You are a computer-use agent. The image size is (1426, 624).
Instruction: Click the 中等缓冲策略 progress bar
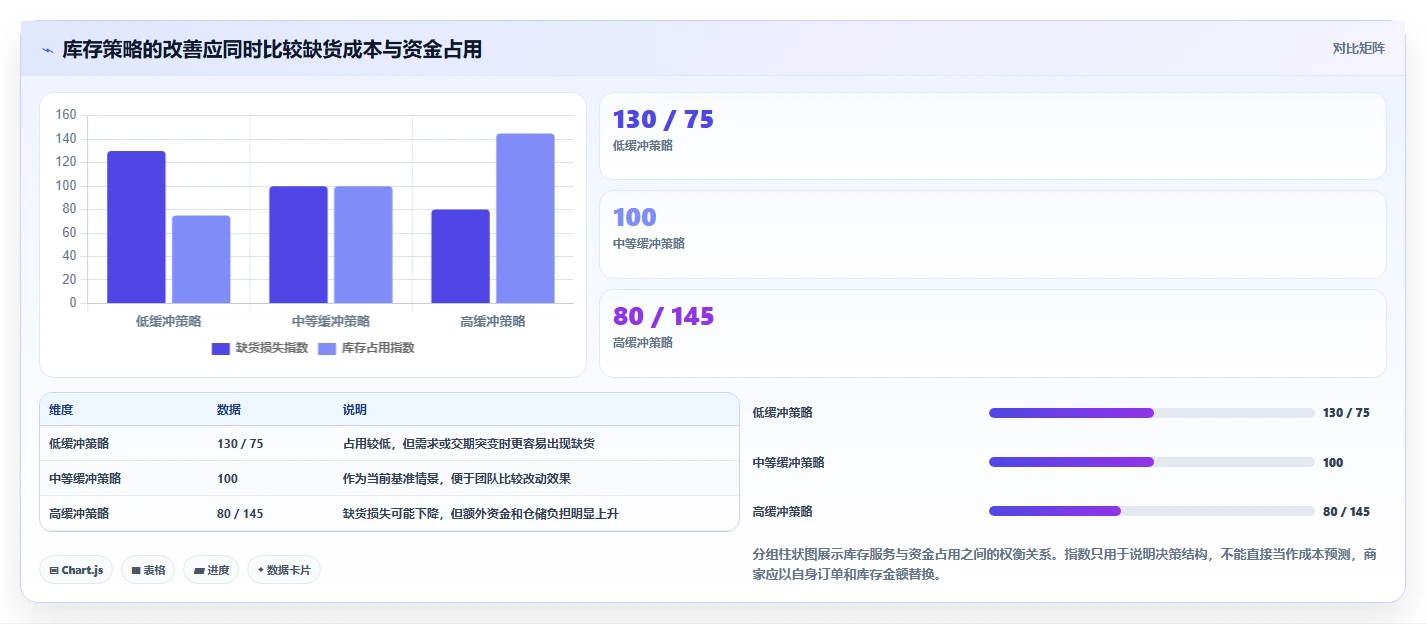point(1151,462)
